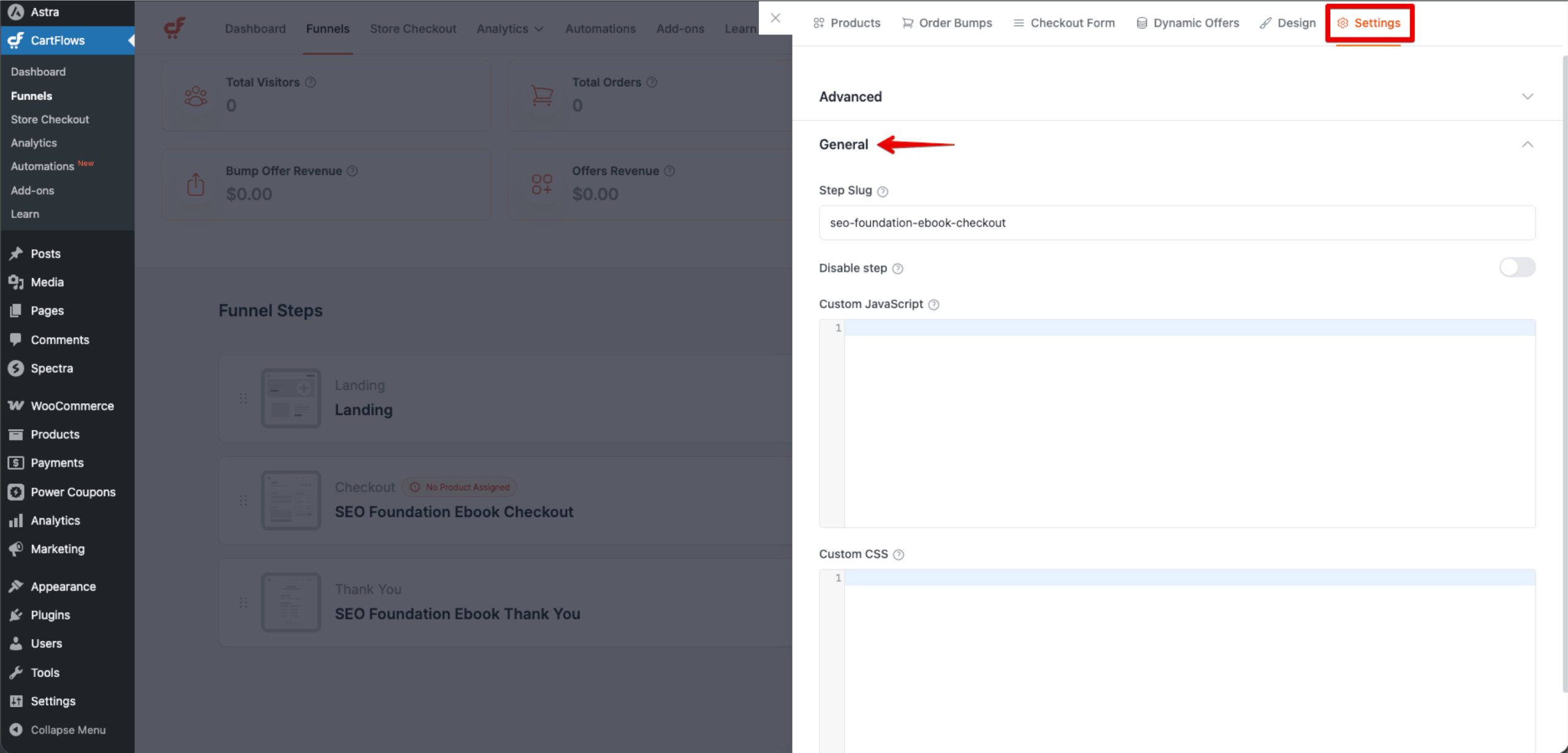Screen dimensions: 1568x753
Task: Click the No Product Assigned badge
Action: tap(459, 487)
